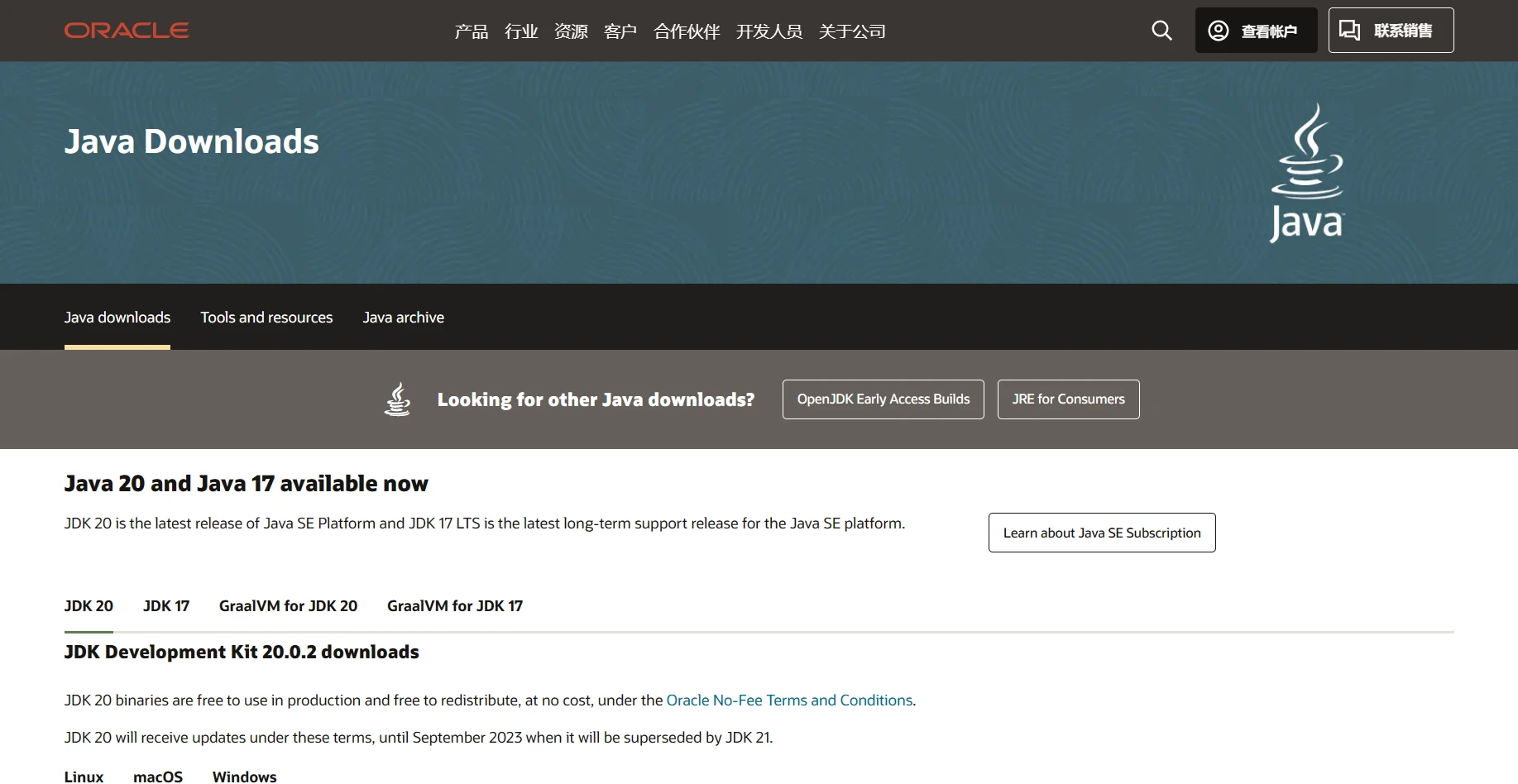
Task: Open the search magnifier icon
Action: click(1162, 31)
